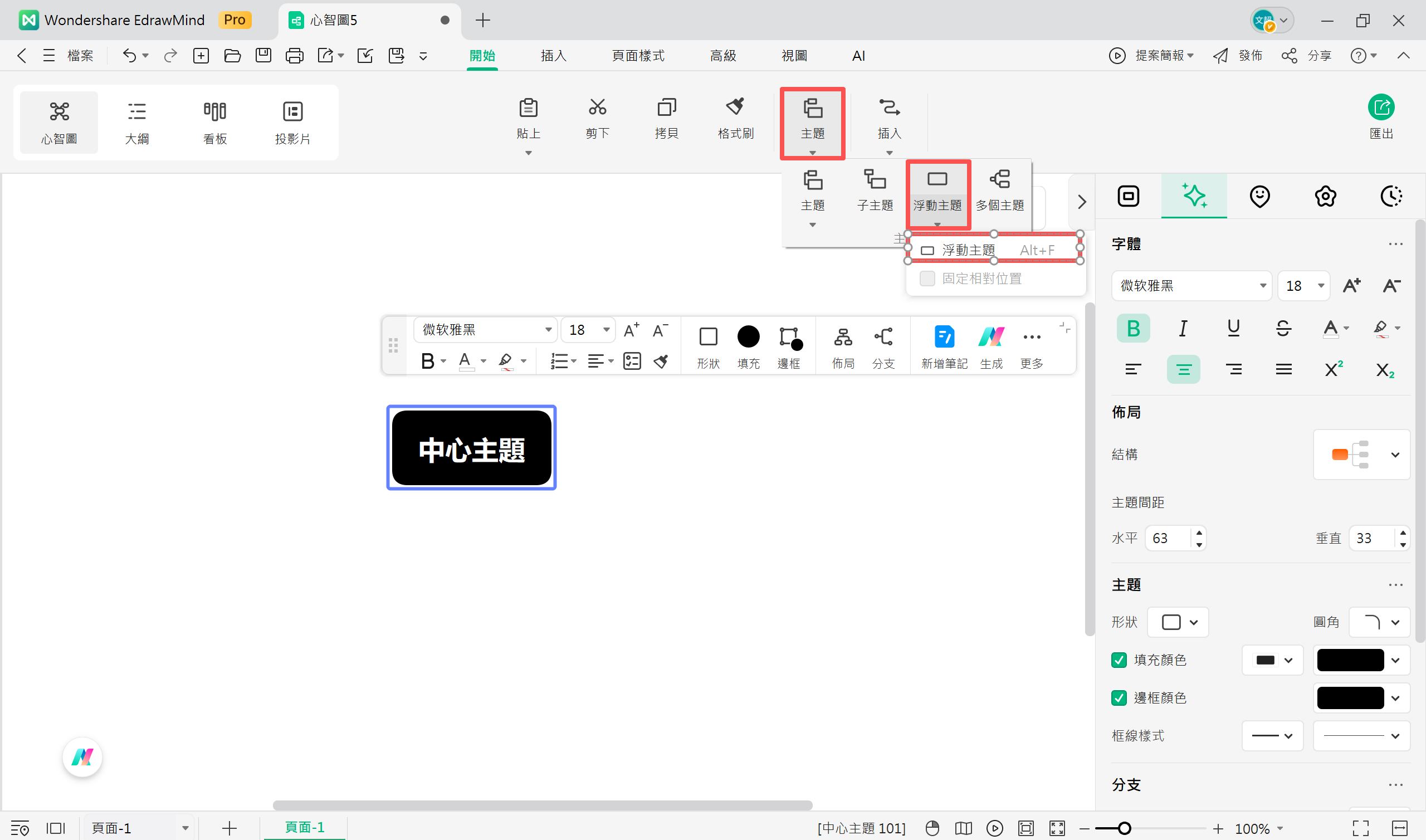Uncheck the Fill Color (填充顏色) checkbox
This screenshot has width=1426, height=840.
(x=1119, y=660)
